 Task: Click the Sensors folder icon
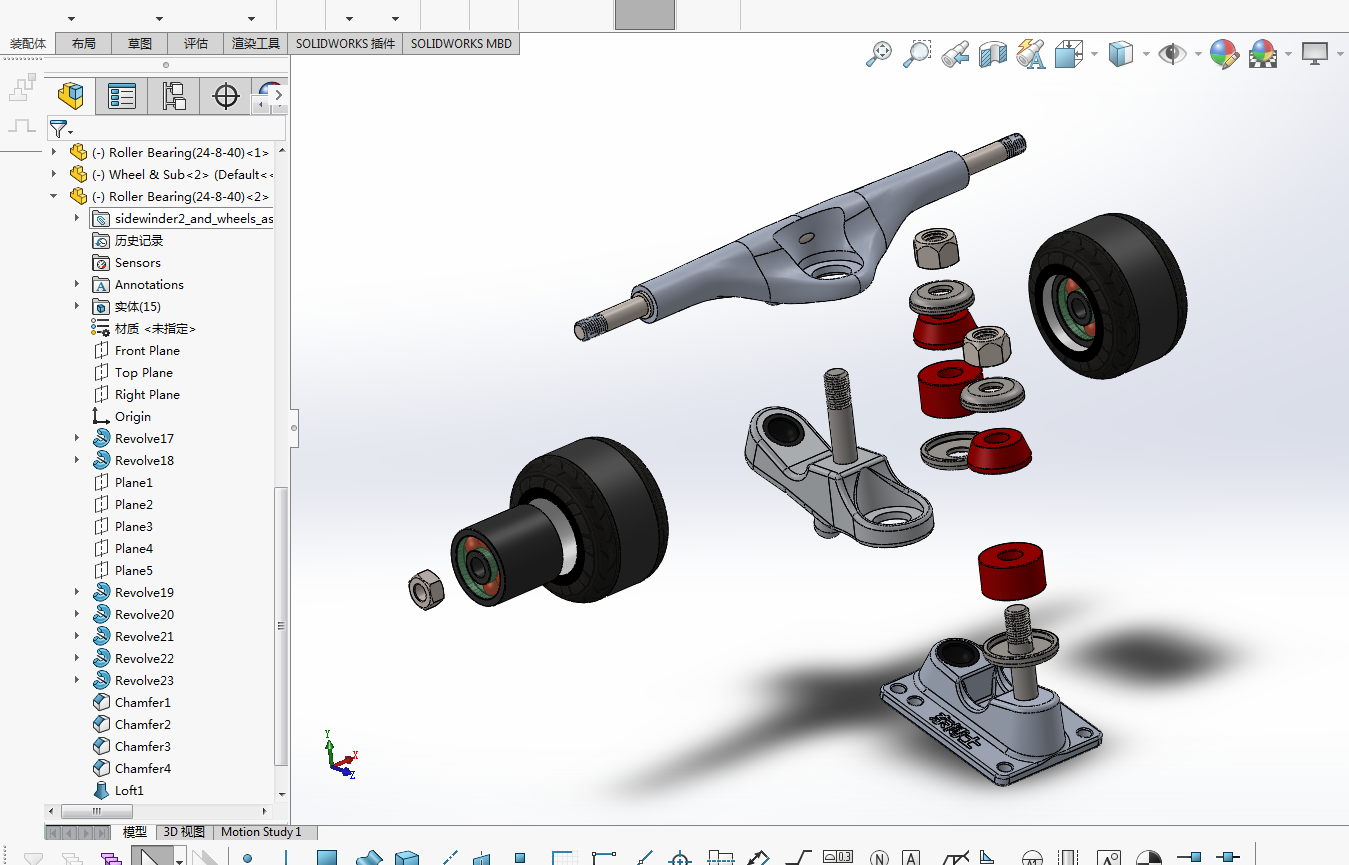tap(101, 263)
